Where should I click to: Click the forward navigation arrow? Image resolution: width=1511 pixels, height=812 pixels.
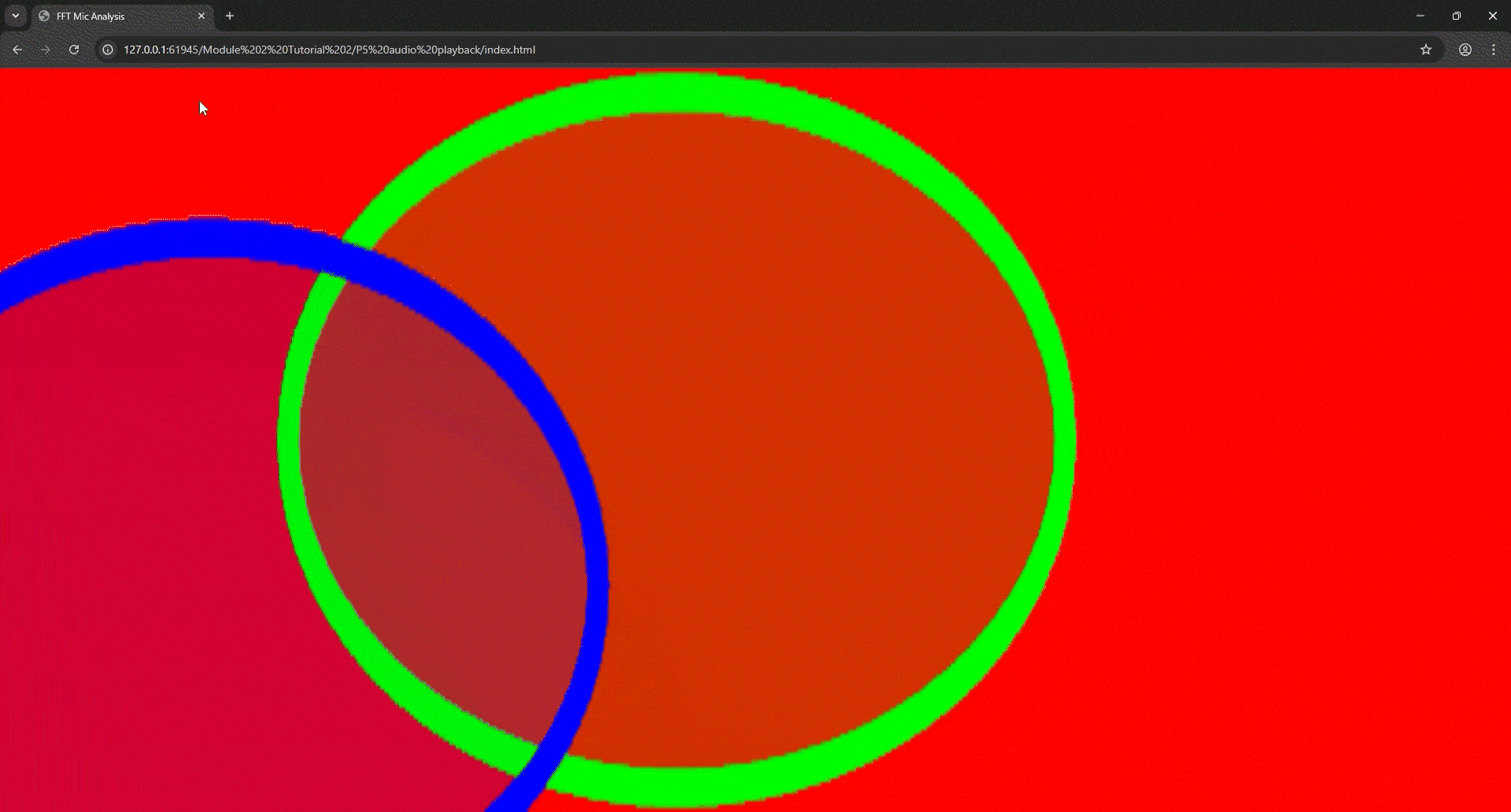(45, 49)
